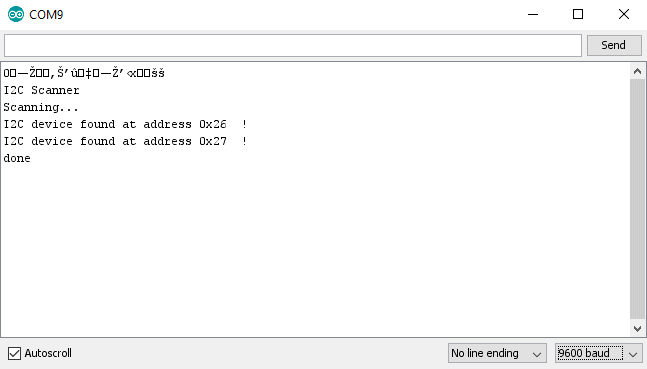This screenshot has width=647, height=369.
Task: Click the Send button
Action: coord(614,45)
